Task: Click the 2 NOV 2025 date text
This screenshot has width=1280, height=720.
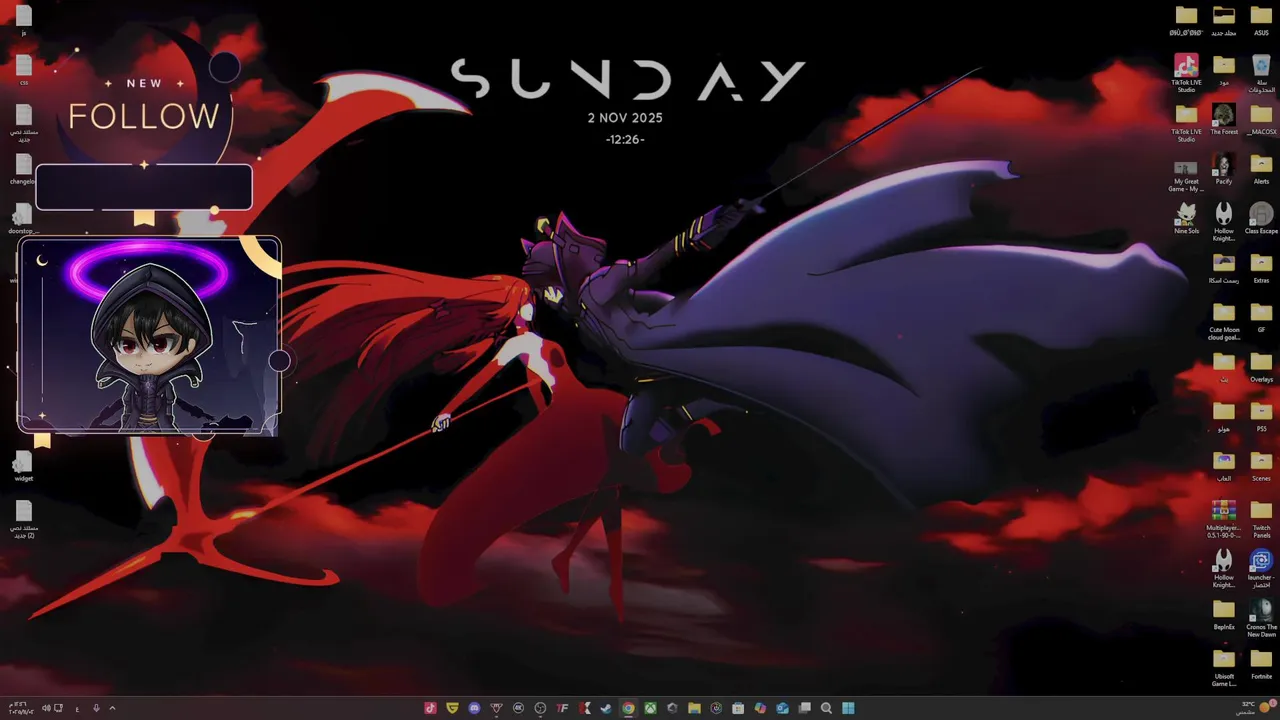Action: point(625,117)
